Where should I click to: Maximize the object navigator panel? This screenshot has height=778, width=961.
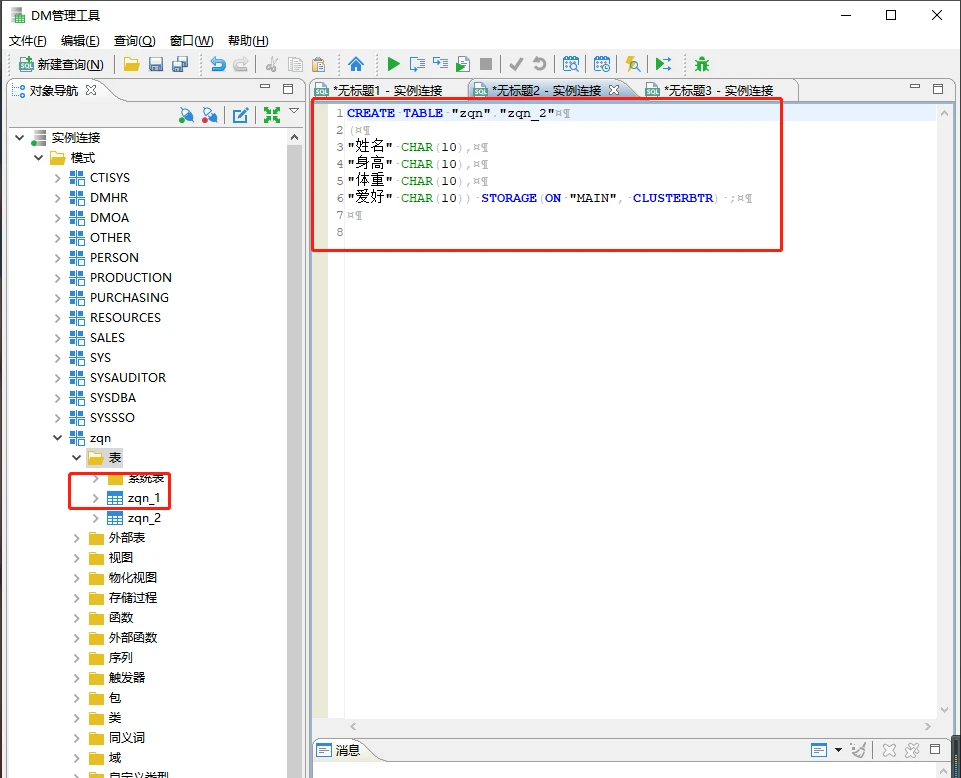288,89
